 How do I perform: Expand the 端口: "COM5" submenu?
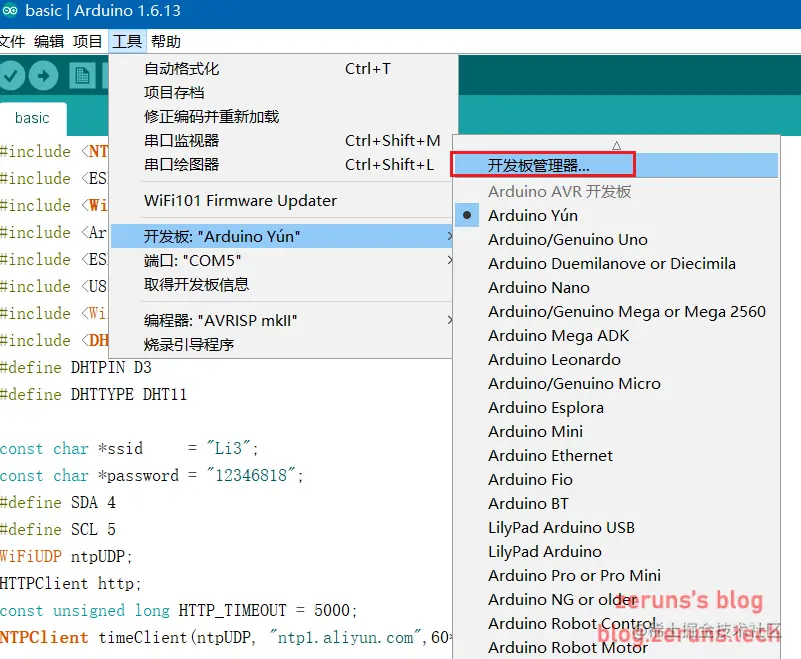coord(281,261)
